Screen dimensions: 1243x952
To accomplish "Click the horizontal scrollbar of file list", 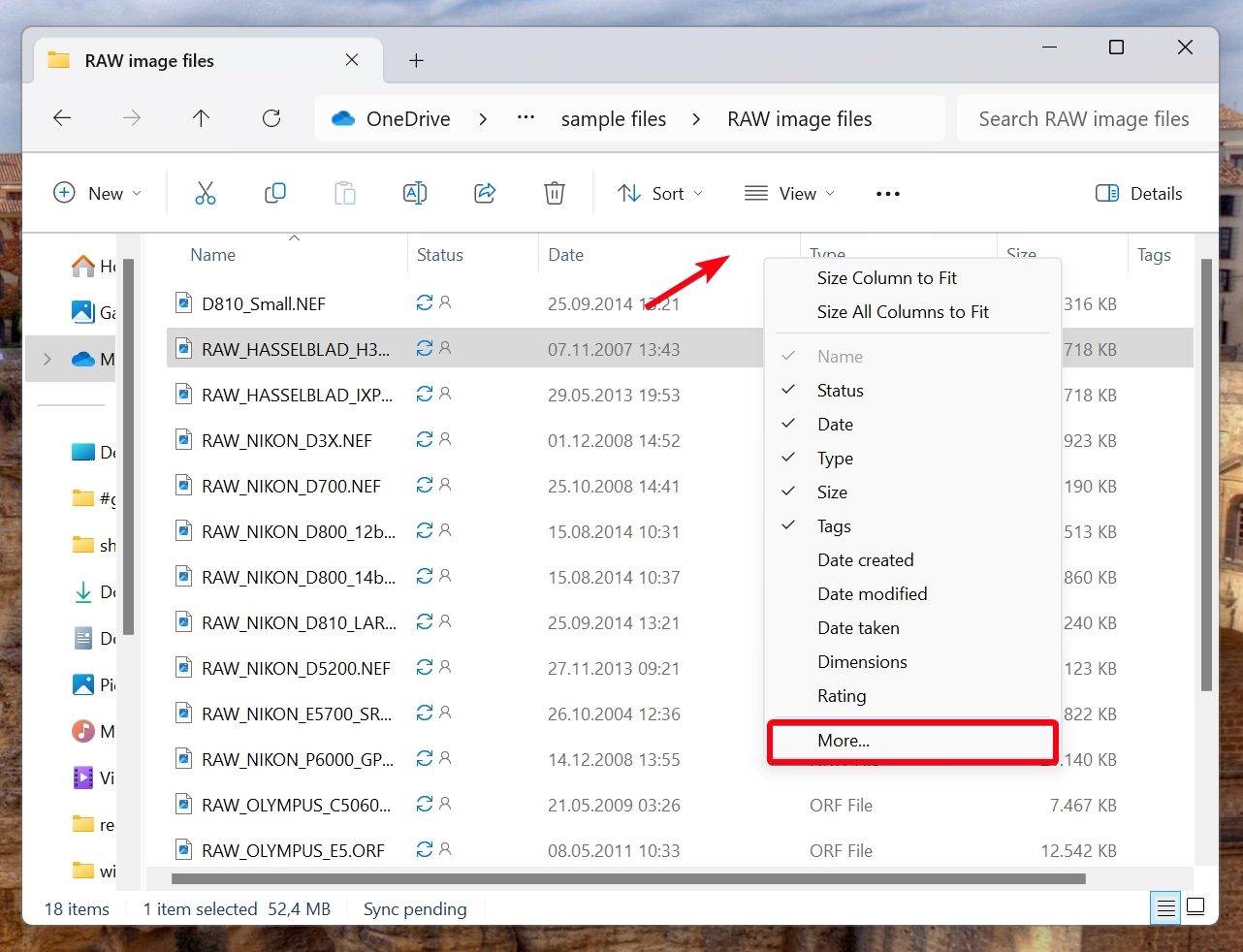I will [x=628, y=879].
